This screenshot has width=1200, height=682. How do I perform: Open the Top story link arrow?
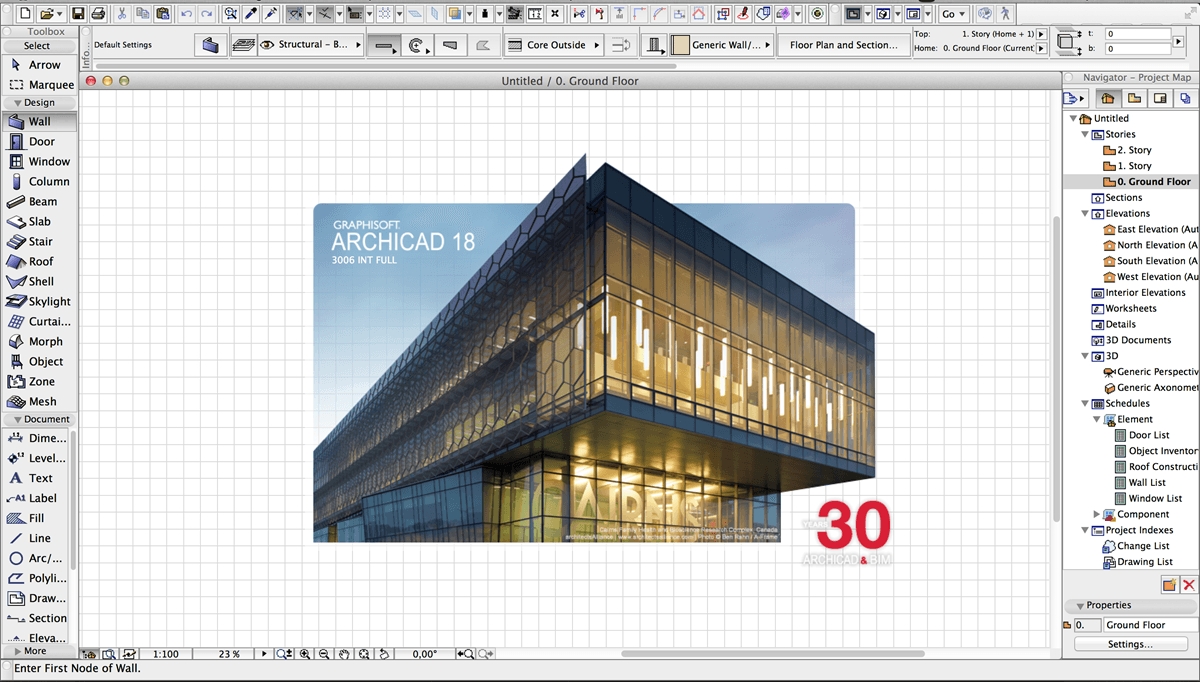[1041, 34]
